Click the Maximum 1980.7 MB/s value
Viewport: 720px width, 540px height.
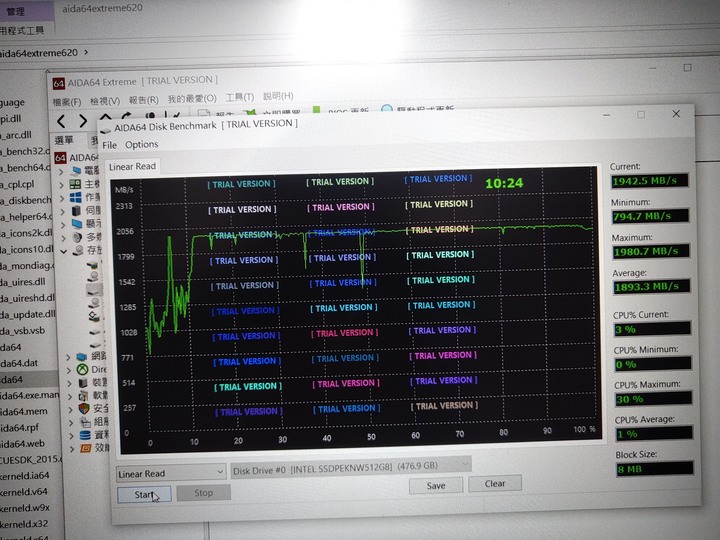pos(652,251)
